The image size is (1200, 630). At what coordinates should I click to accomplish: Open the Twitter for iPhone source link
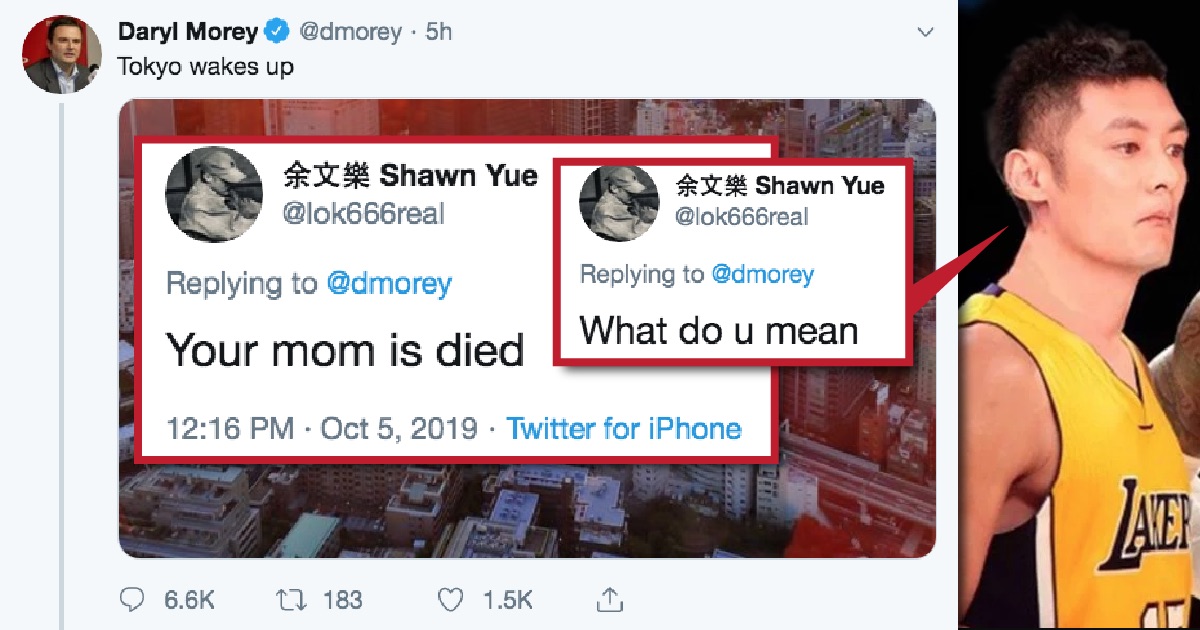coord(623,428)
